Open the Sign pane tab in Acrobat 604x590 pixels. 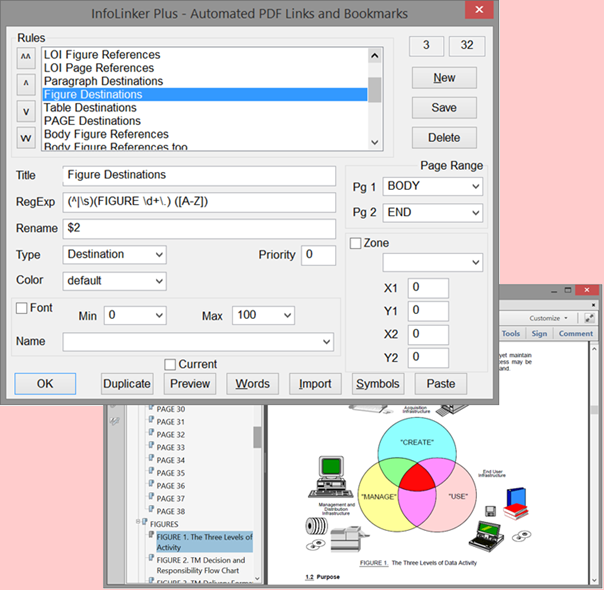click(x=539, y=334)
